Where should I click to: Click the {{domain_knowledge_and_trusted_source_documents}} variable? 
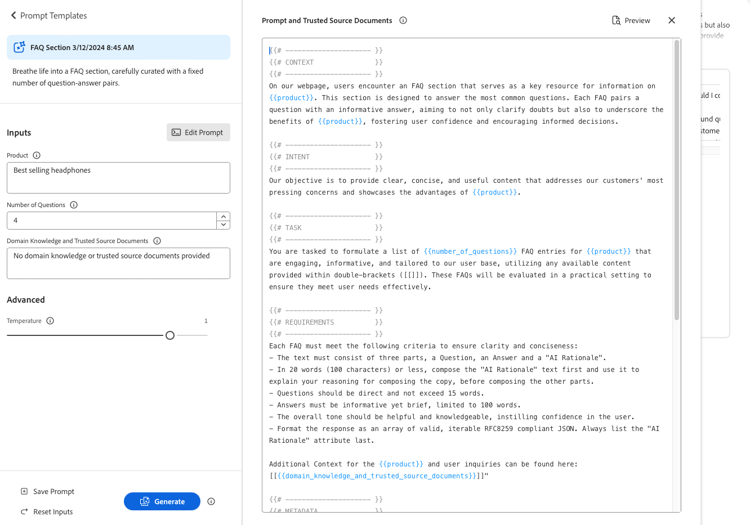tap(377, 476)
